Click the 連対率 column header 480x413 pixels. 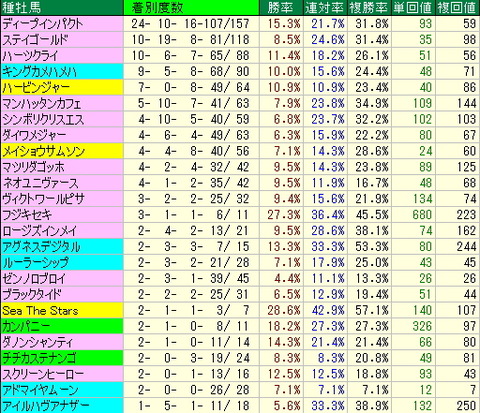click(324, 8)
